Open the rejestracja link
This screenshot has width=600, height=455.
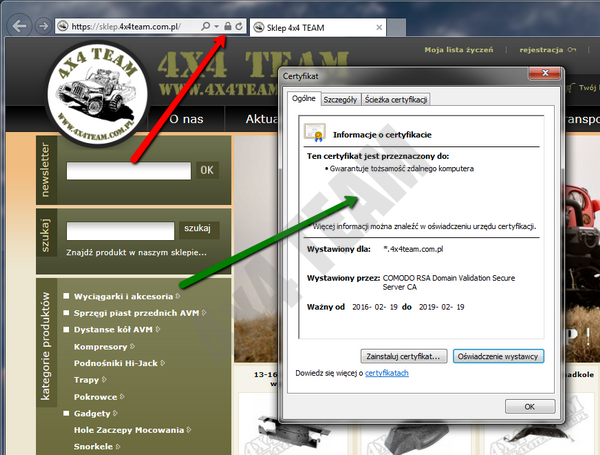click(541, 50)
